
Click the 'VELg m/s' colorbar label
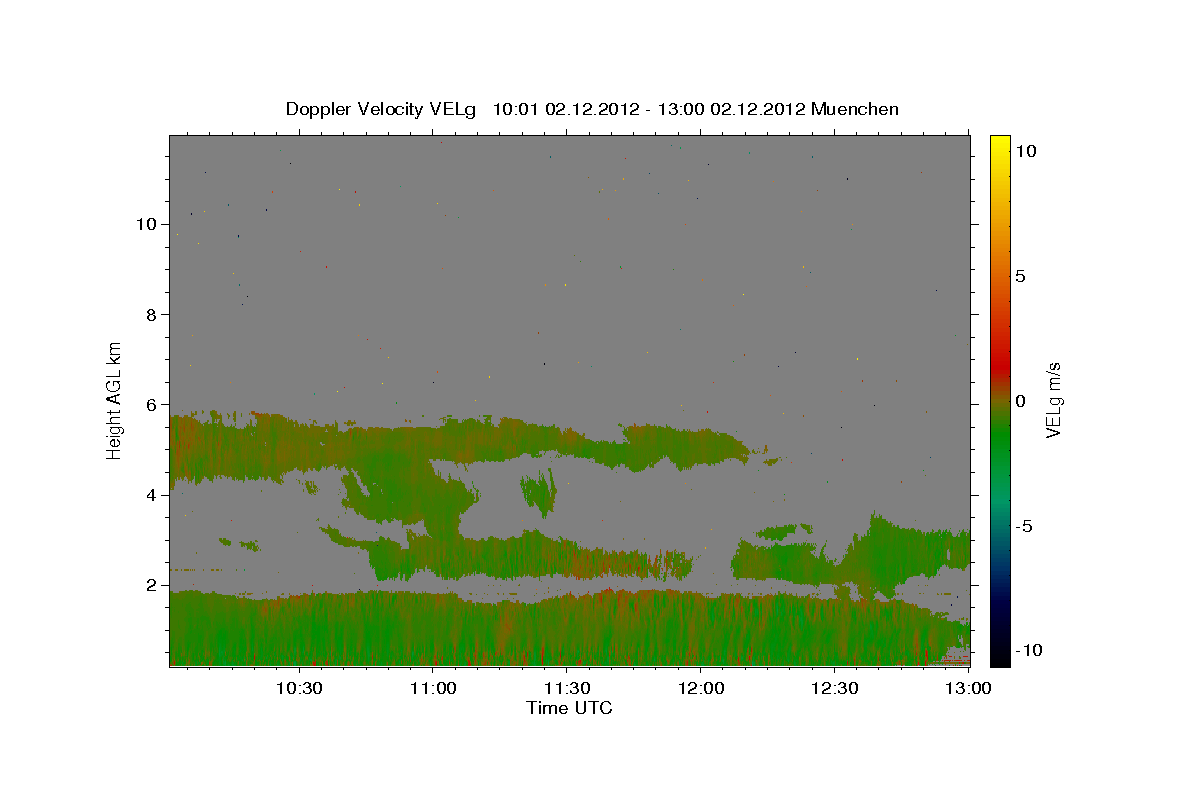[x=1054, y=400]
